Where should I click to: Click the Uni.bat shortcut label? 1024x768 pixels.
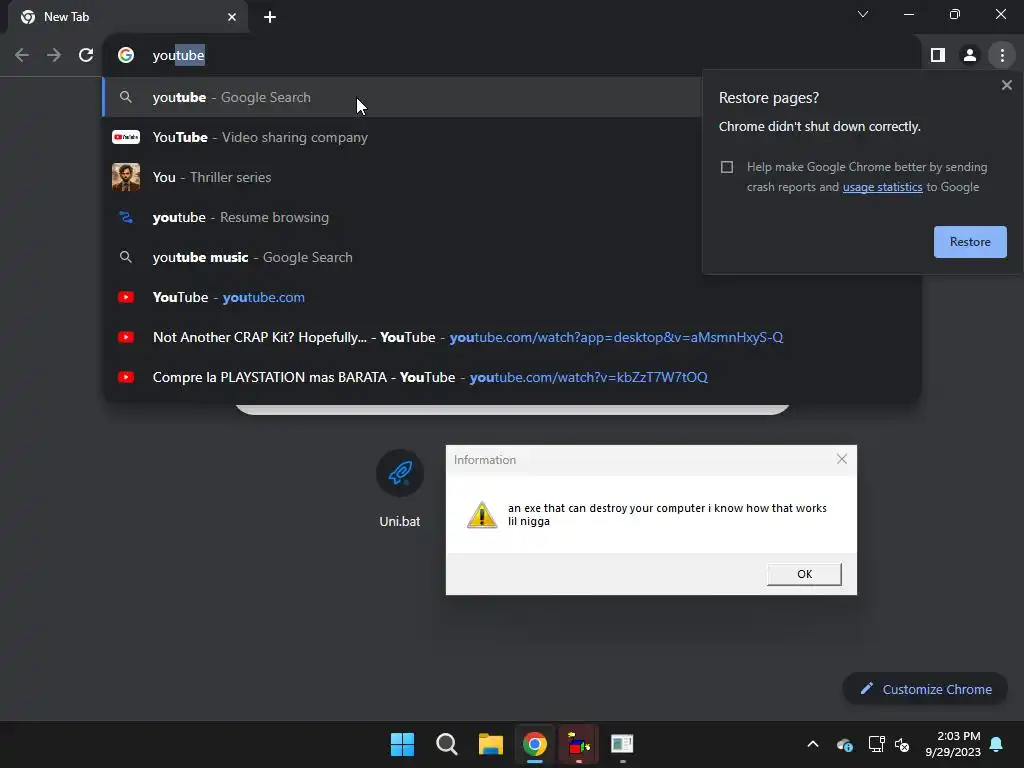click(400, 521)
